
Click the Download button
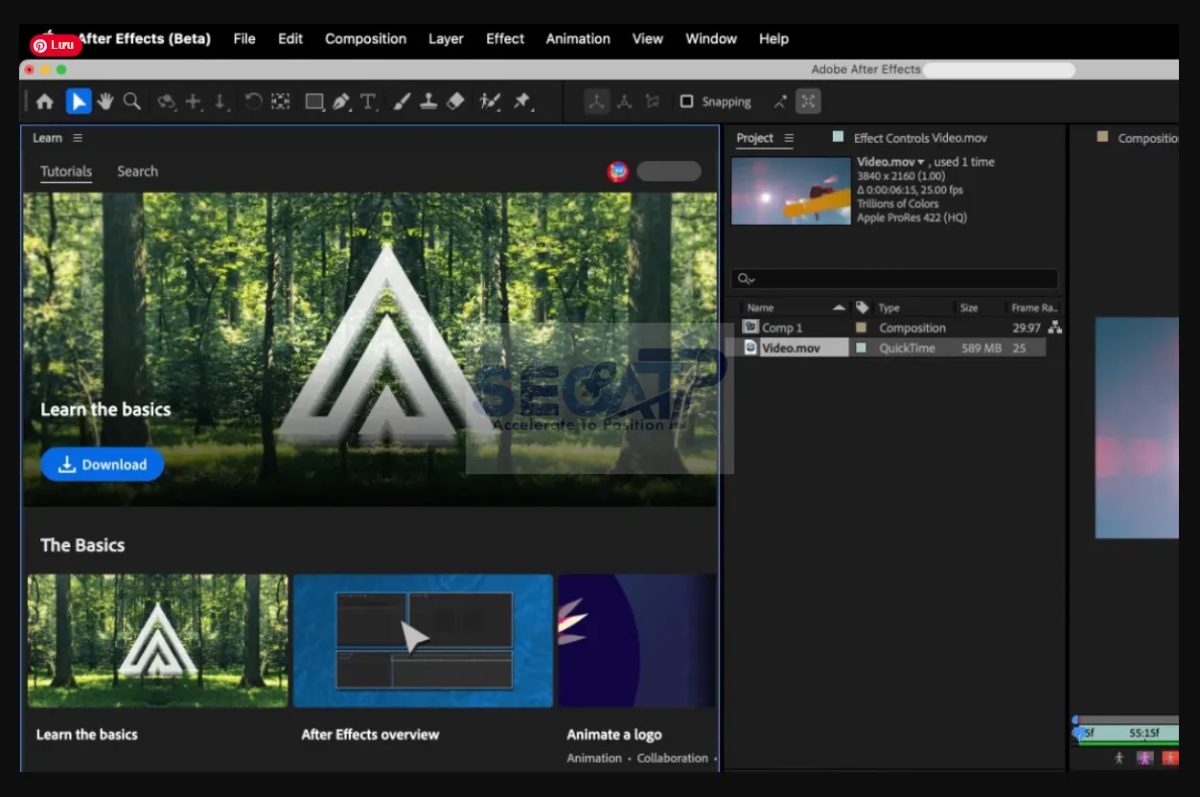(x=102, y=464)
